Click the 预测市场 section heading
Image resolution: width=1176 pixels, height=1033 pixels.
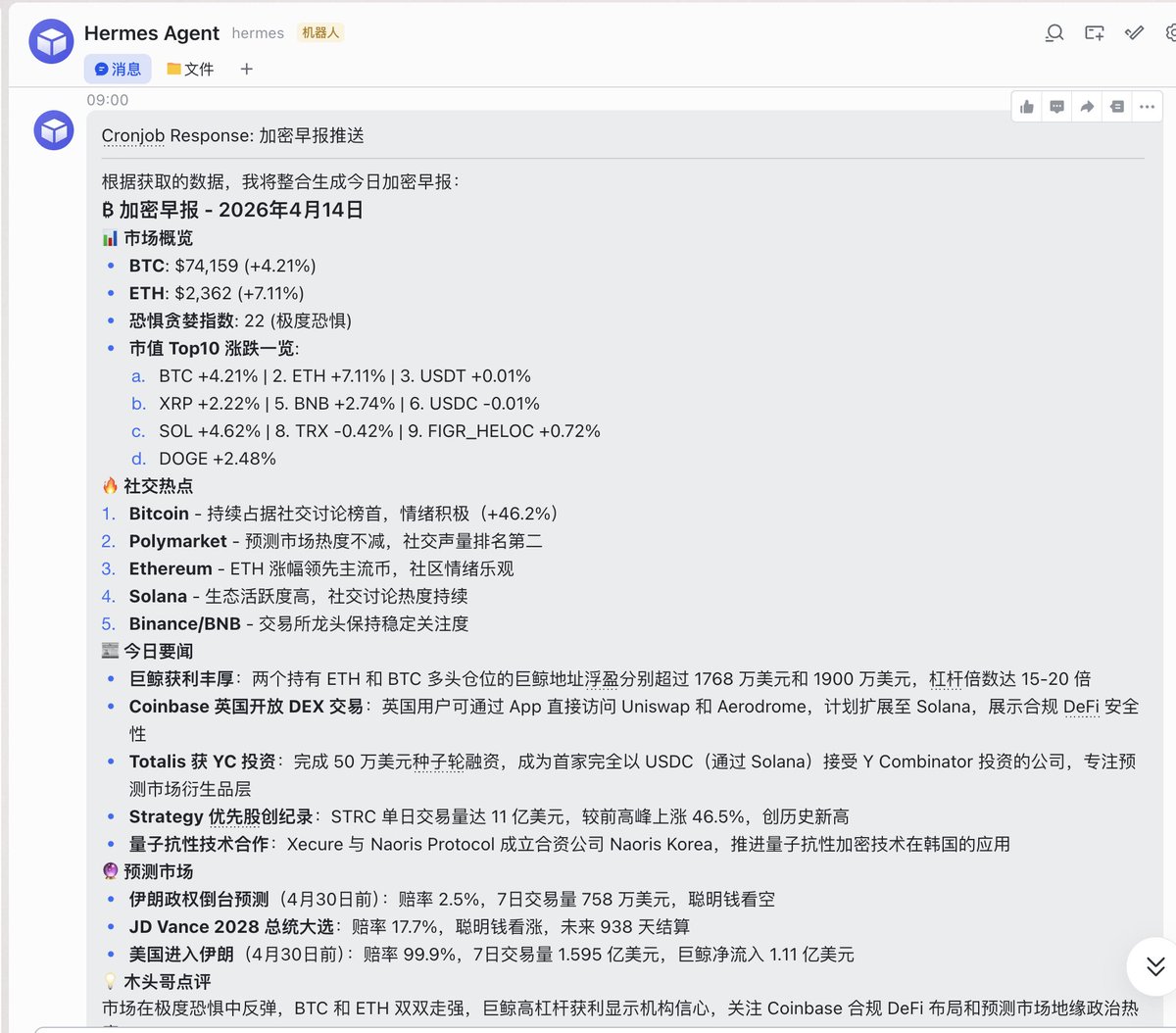point(148,871)
